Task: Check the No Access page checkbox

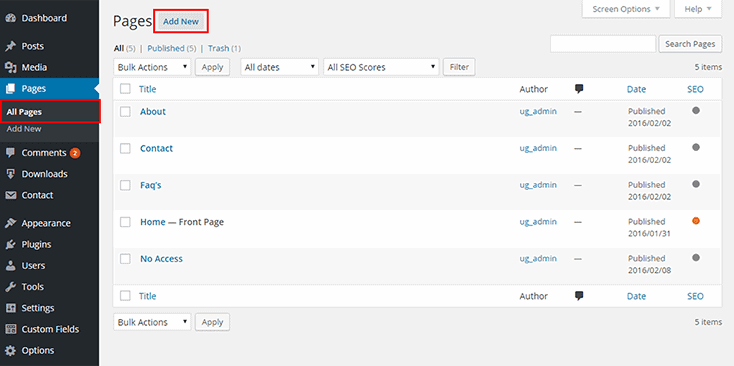Action: (125, 259)
